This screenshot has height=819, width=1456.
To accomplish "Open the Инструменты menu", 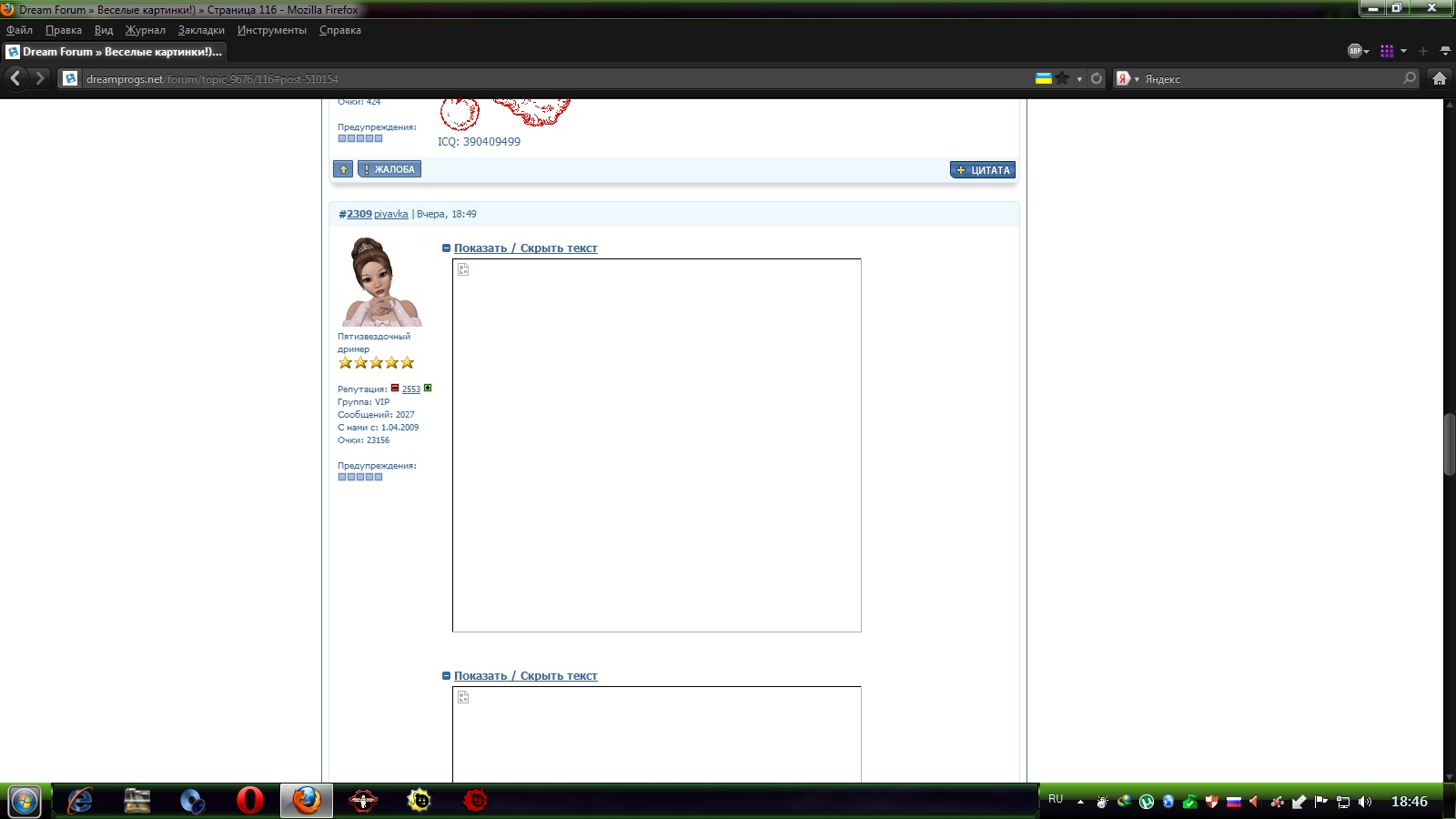I will pos(272,30).
